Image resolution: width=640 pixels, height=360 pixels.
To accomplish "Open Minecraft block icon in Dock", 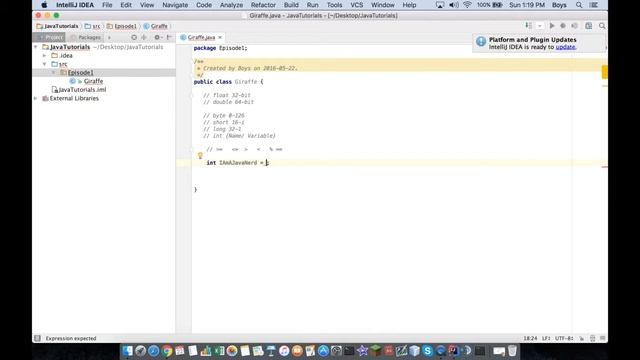I will [x=376, y=351].
